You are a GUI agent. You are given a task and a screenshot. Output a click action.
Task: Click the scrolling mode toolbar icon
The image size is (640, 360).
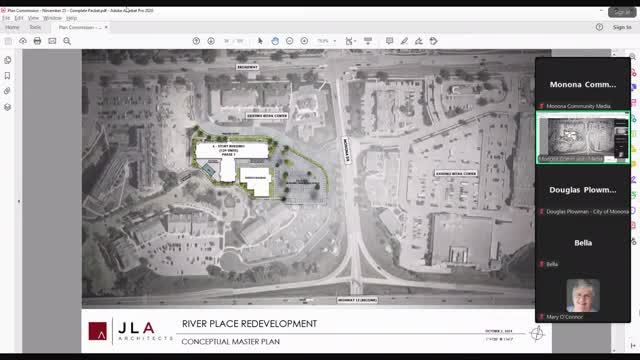click(368, 41)
